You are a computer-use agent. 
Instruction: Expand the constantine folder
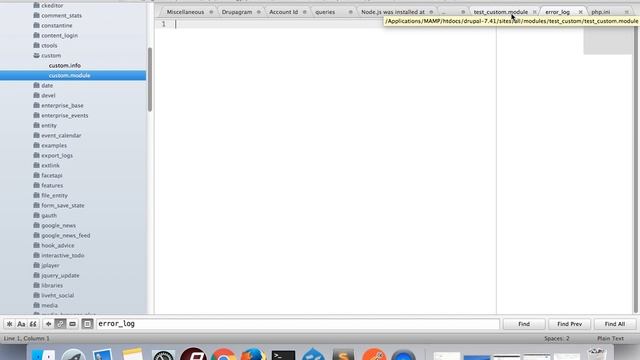[36, 25]
